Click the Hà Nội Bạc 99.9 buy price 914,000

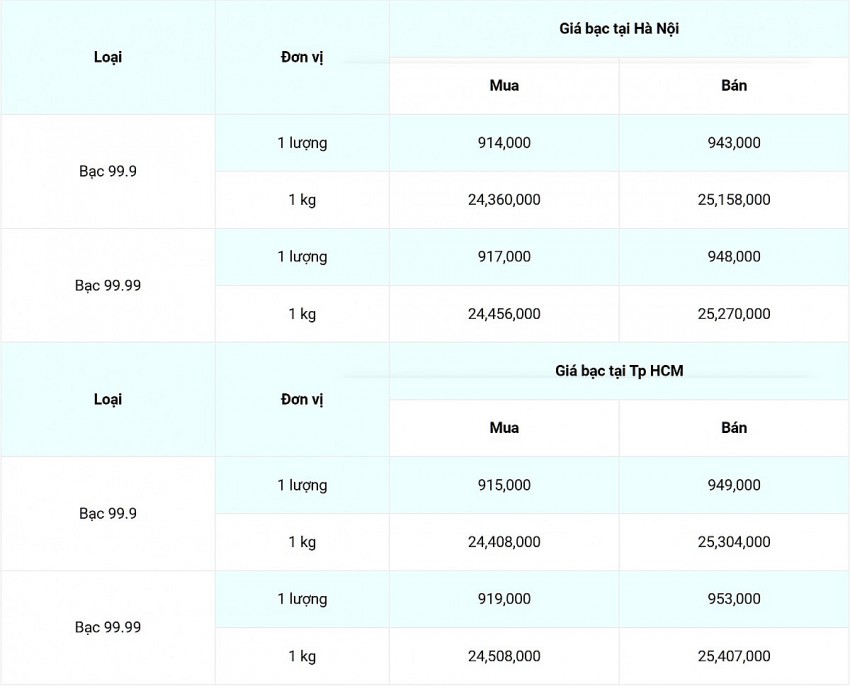(504, 143)
